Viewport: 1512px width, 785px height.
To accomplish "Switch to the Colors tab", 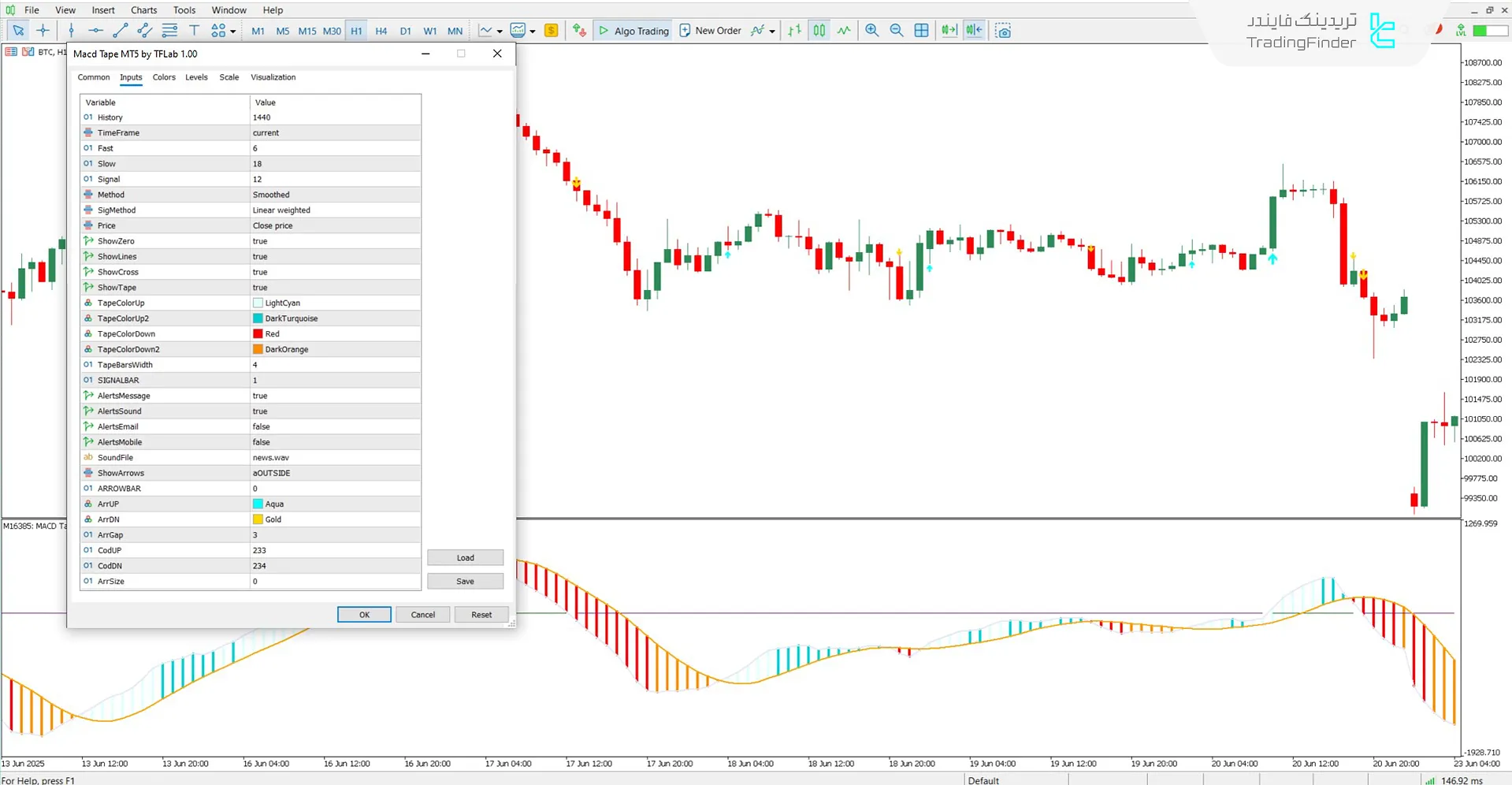I will [x=164, y=77].
